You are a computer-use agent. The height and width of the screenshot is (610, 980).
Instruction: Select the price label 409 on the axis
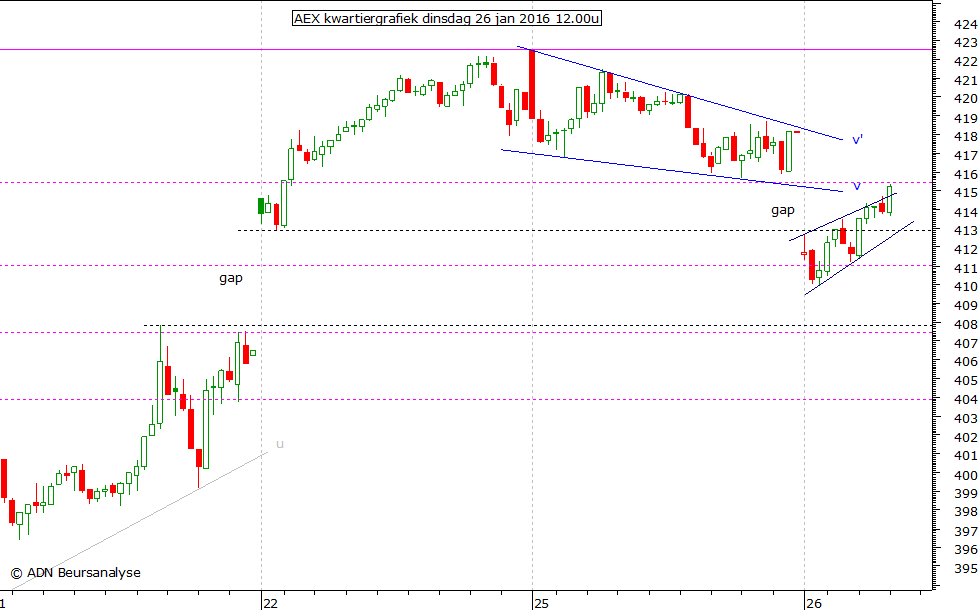tap(966, 306)
